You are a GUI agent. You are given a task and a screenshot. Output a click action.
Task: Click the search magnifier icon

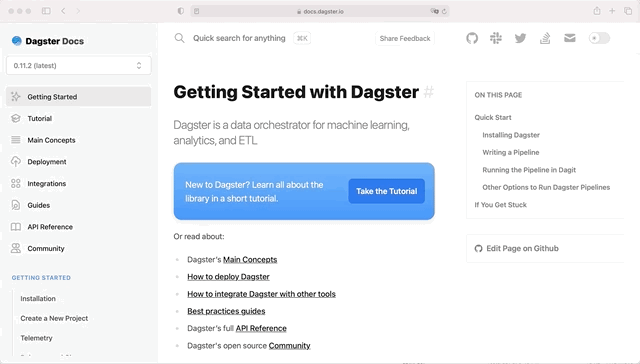point(179,38)
